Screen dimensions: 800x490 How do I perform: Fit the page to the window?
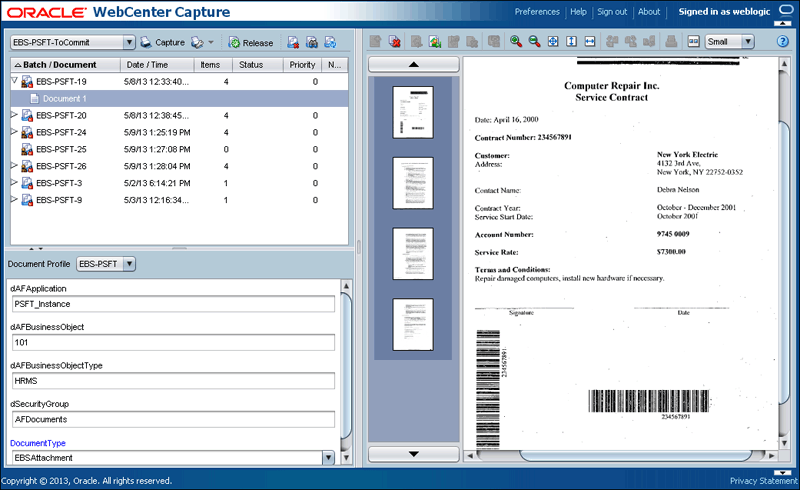pyautogui.click(x=553, y=41)
